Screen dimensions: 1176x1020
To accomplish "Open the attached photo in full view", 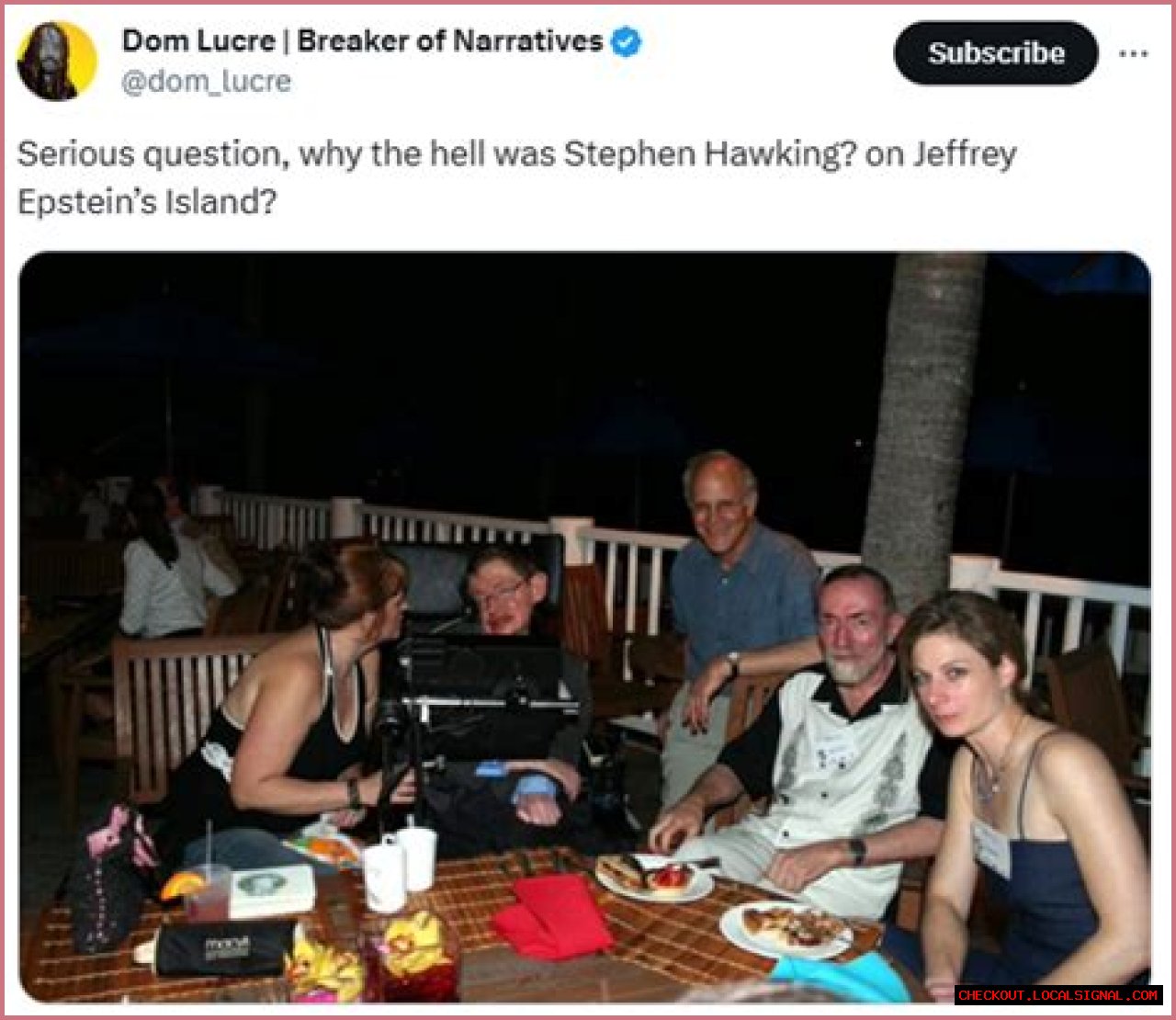I will (584, 627).
